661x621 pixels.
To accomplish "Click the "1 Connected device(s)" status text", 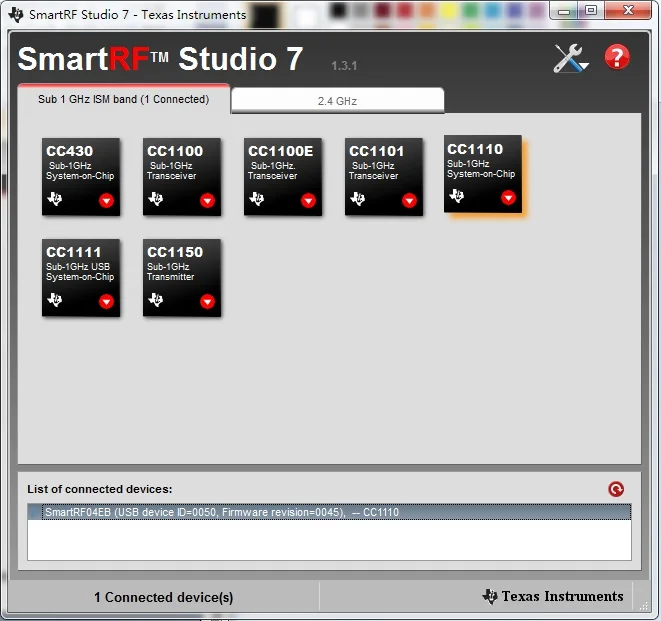I will point(164,597).
